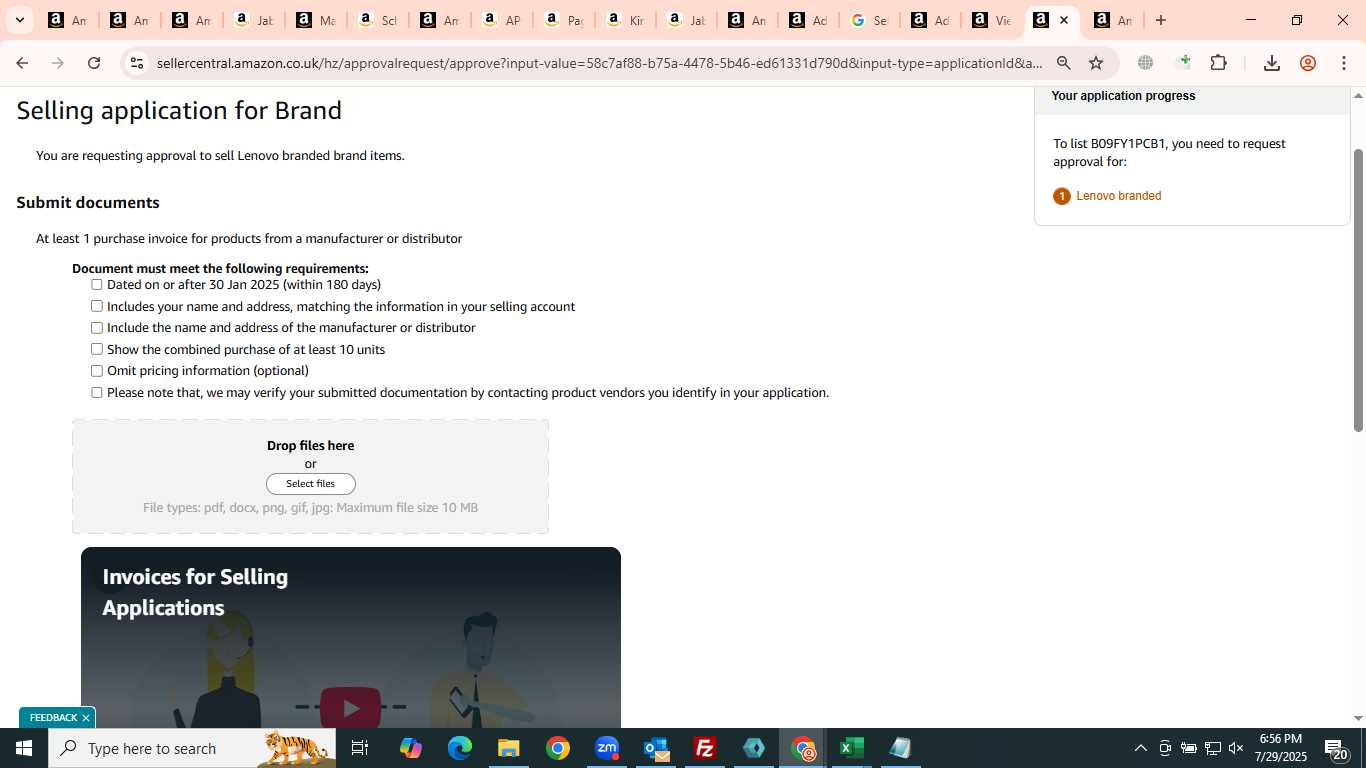Click the taskbar search box
This screenshot has width=1366, height=768.
pyautogui.click(x=192, y=748)
